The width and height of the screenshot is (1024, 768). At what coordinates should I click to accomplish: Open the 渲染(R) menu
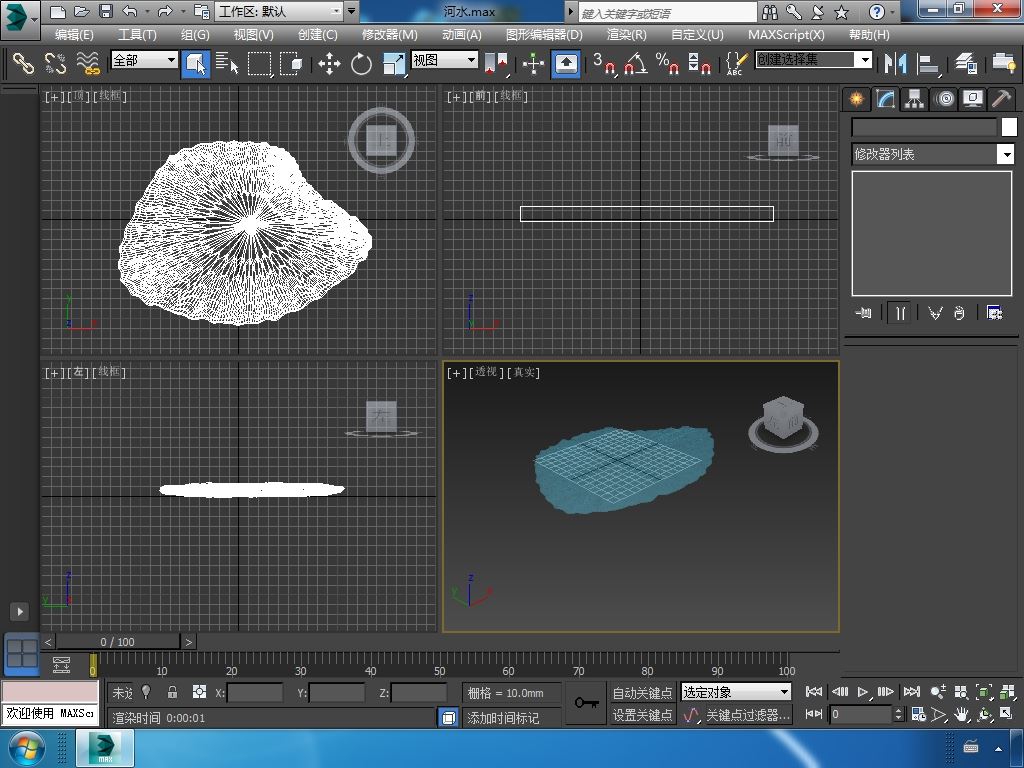(626, 34)
